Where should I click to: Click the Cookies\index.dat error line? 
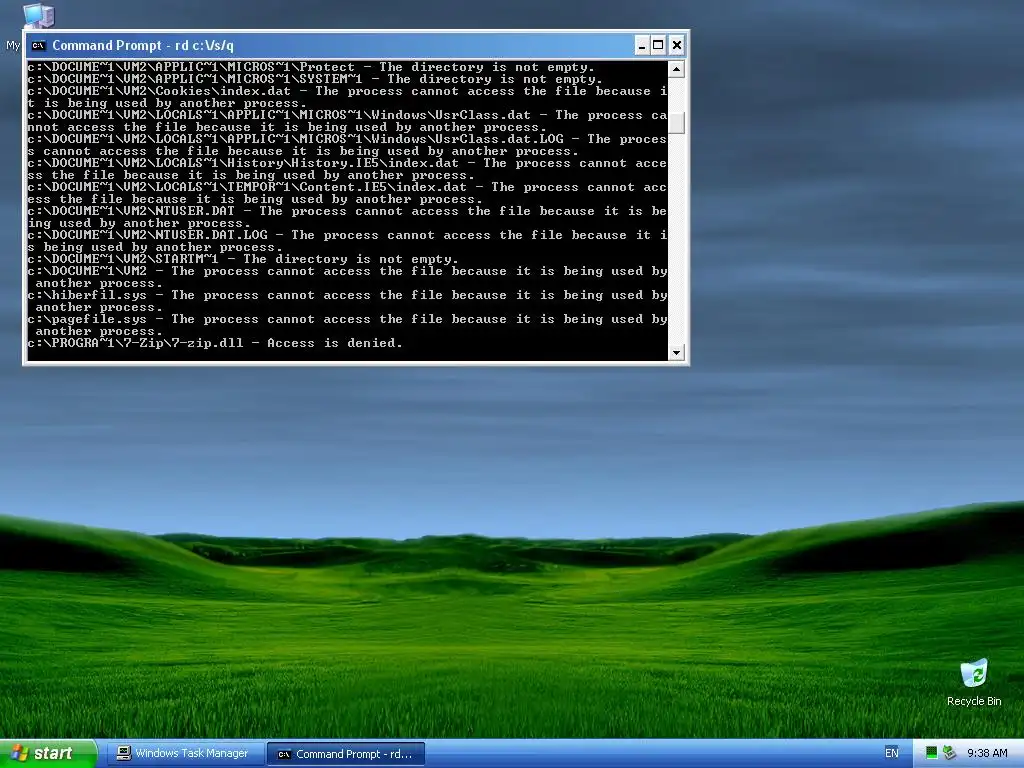click(x=347, y=97)
